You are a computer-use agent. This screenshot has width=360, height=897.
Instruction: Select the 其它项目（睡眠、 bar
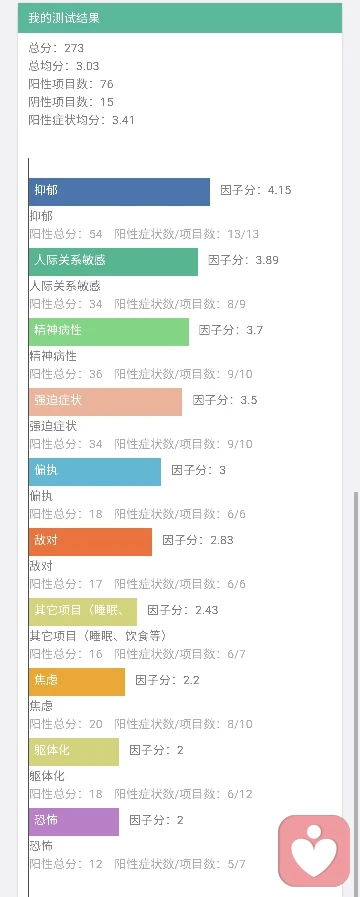(83, 612)
